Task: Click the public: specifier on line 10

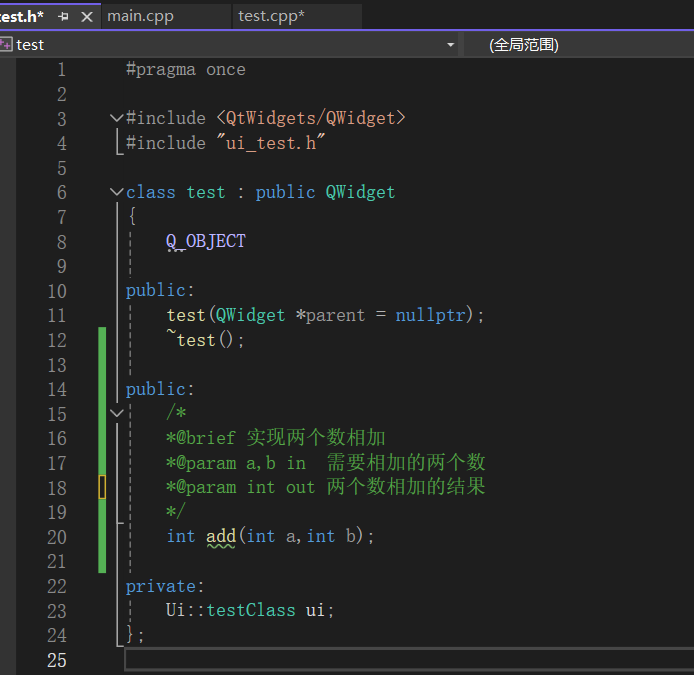Action: coord(160,290)
